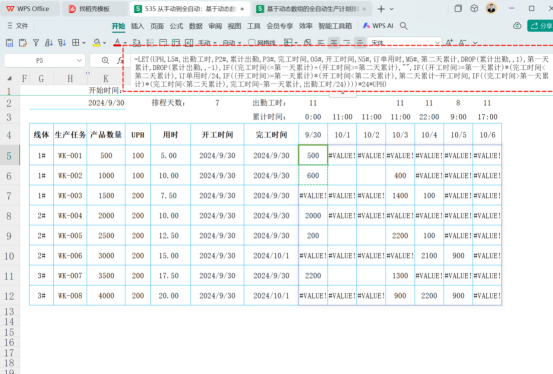Open the font name dropdown
The width and height of the screenshot is (553, 374).
point(404,43)
